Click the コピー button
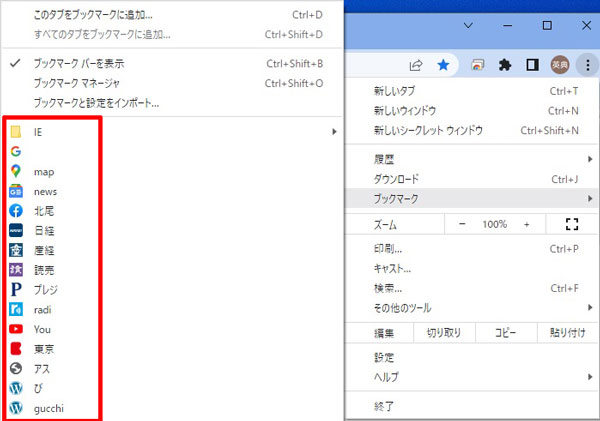 coord(505,333)
